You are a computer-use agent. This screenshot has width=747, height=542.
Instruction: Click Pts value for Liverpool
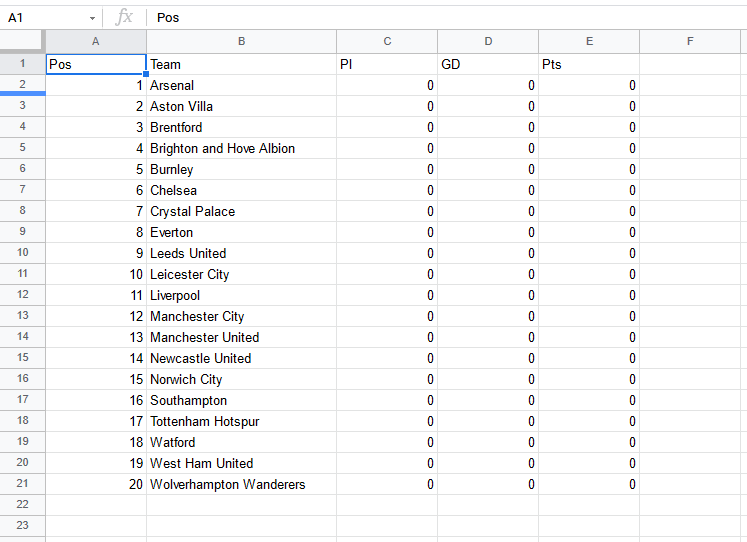589,295
